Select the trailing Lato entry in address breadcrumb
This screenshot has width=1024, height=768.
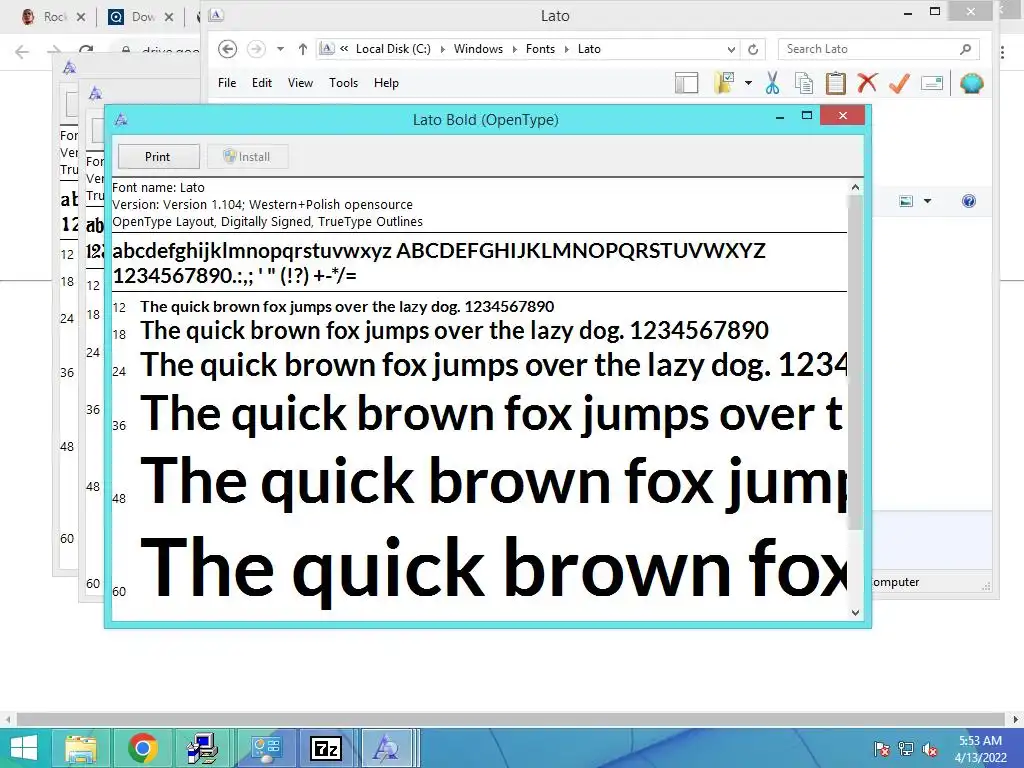click(x=589, y=49)
